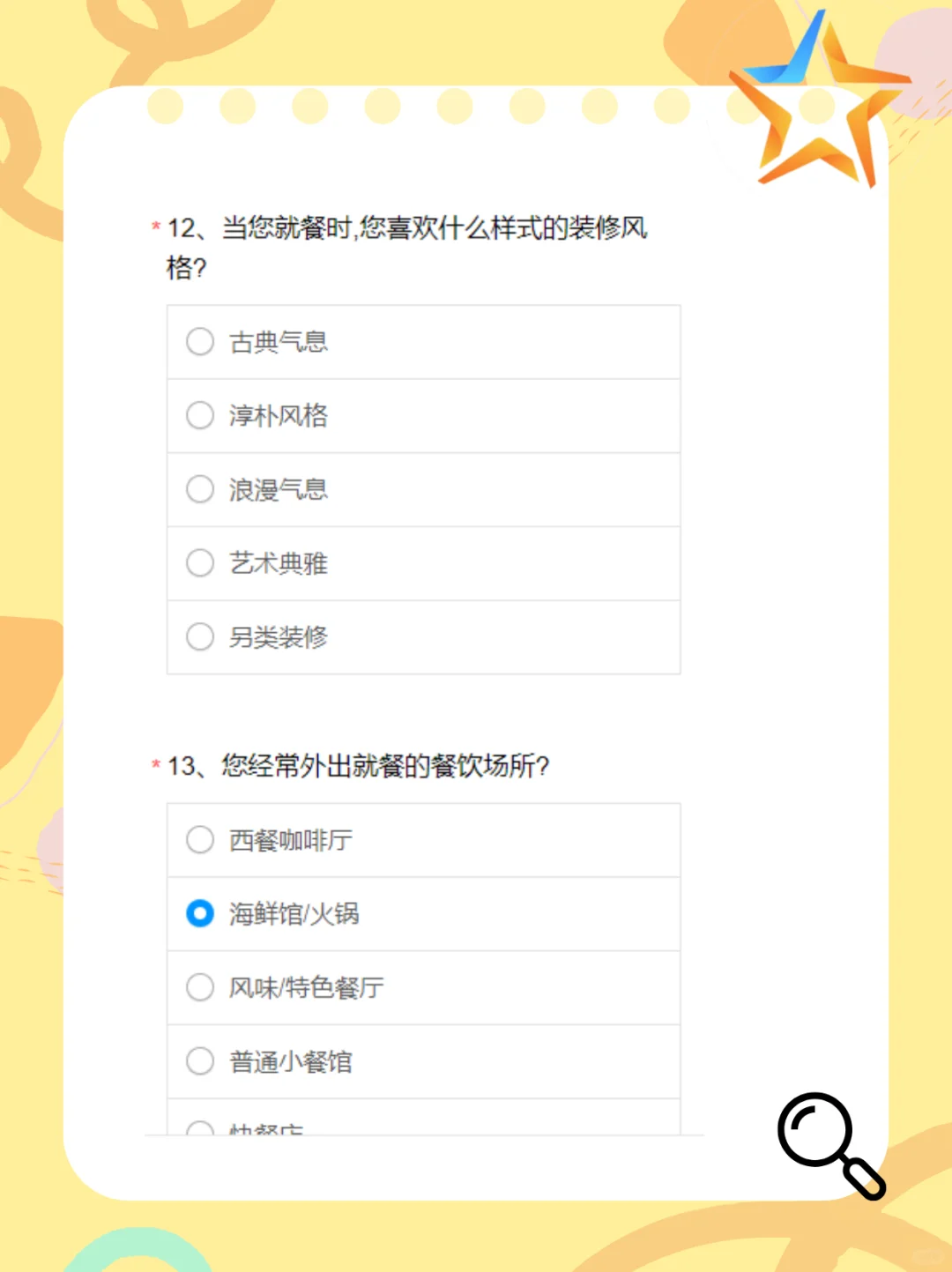This screenshot has width=952, height=1272.
Task: Click the 普通小餐馆 label text
Action: click(x=291, y=1062)
